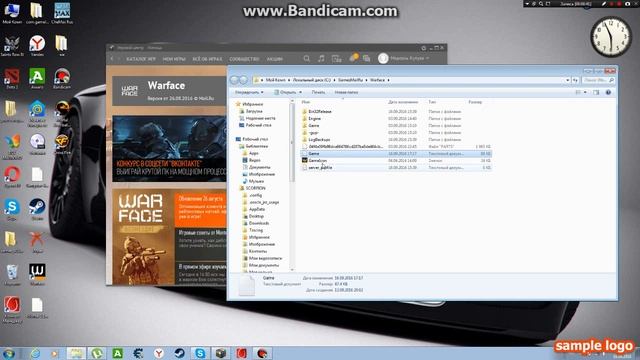Screen dimensions: 640x360
Task: Sort by the Имя column header
Action: pos(306,102)
